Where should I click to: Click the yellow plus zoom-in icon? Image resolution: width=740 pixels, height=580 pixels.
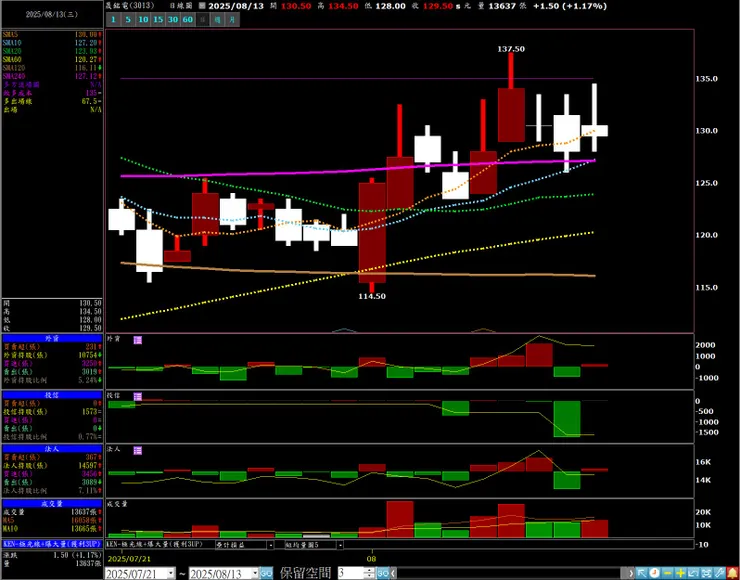point(681,573)
